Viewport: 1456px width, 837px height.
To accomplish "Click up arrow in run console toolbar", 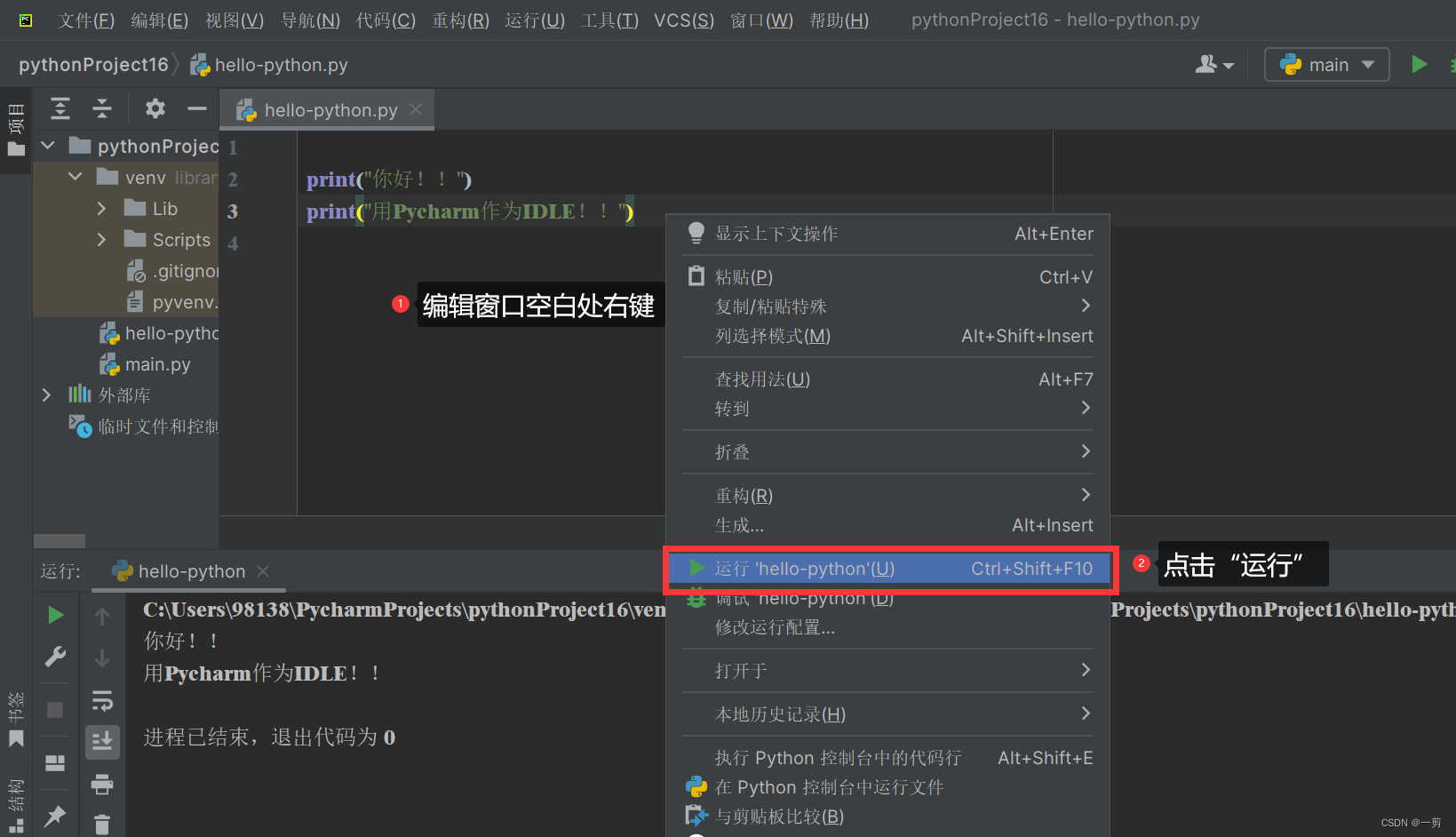I will click(102, 616).
